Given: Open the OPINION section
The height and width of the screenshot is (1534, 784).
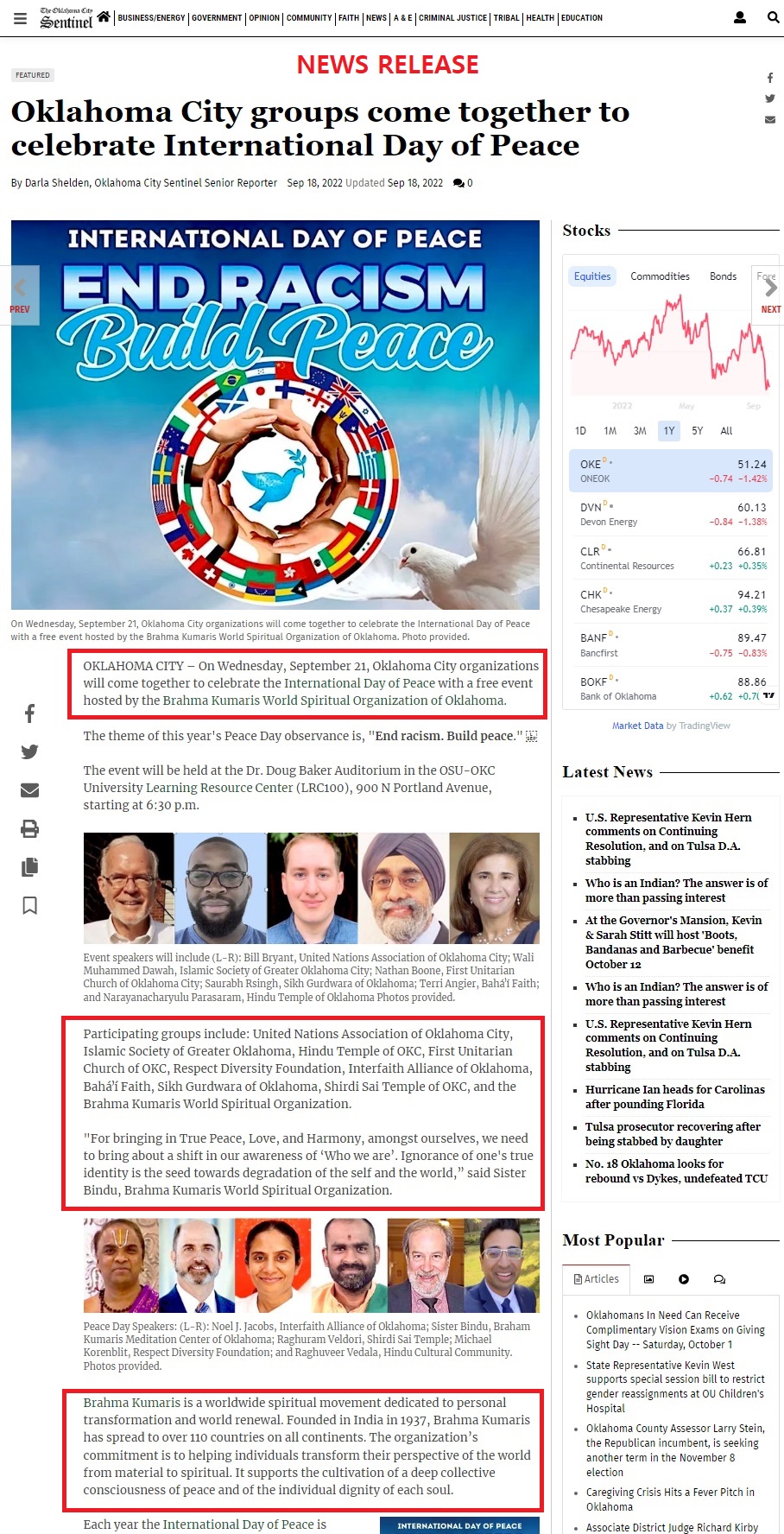Looking at the screenshot, I should 264,17.
